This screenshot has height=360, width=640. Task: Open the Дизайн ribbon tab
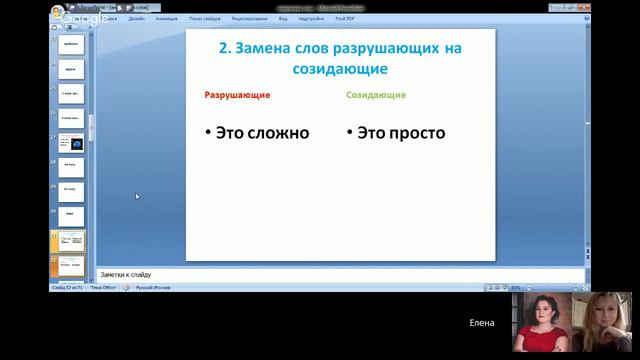[136, 19]
